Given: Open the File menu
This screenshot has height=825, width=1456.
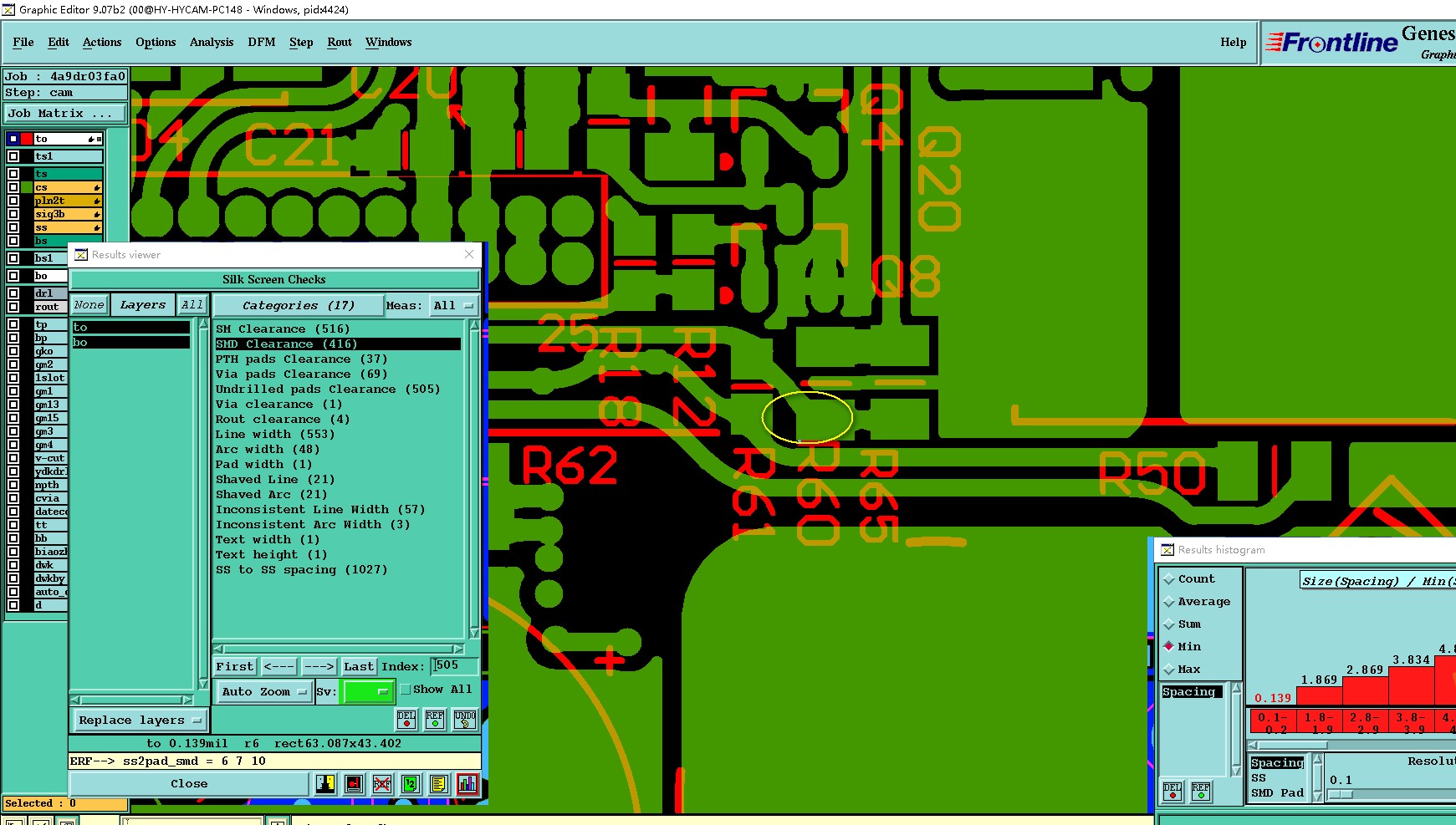Looking at the screenshot, I should (23, 42).
